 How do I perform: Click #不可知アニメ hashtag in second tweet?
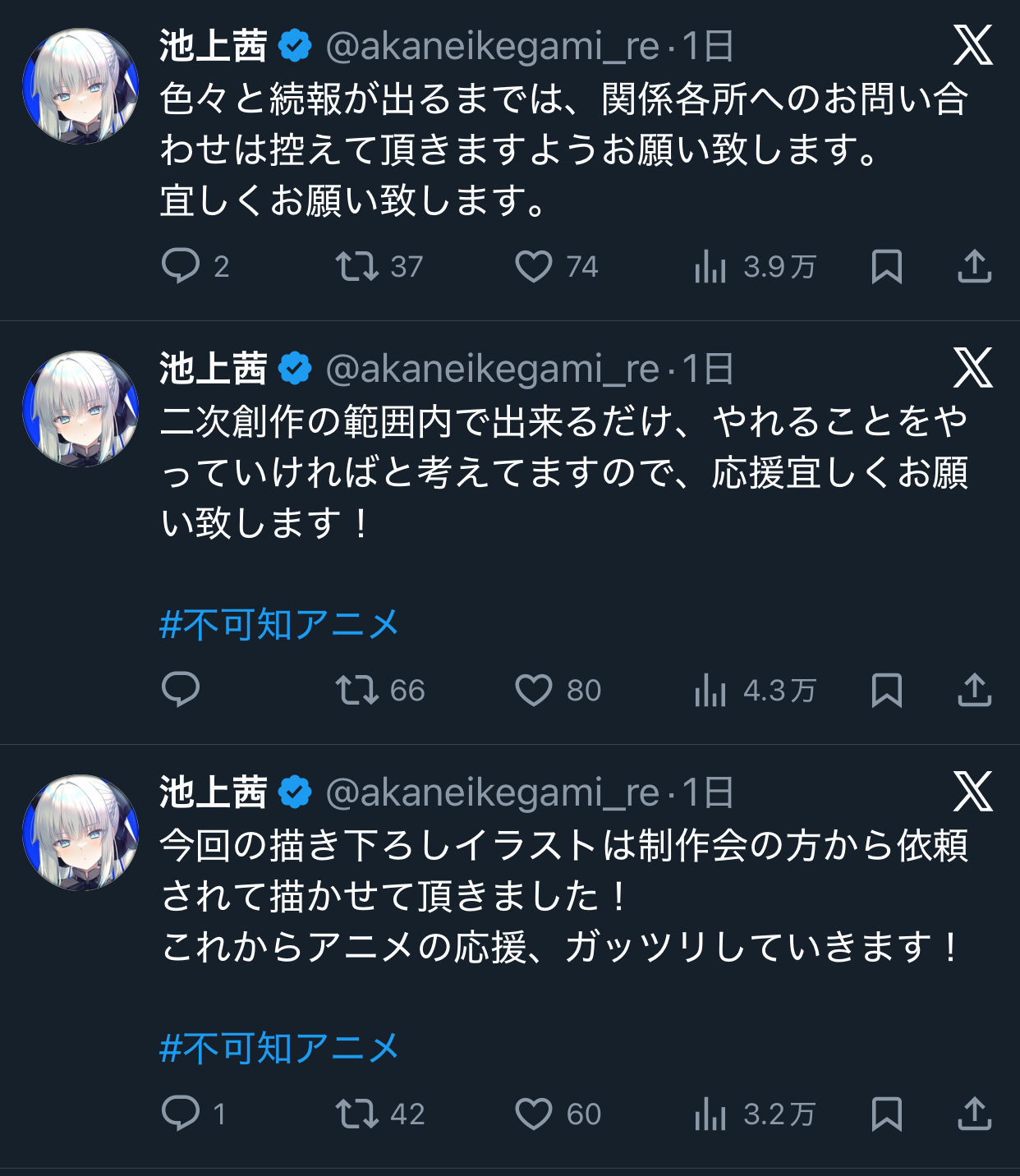(x=279, y=624)
